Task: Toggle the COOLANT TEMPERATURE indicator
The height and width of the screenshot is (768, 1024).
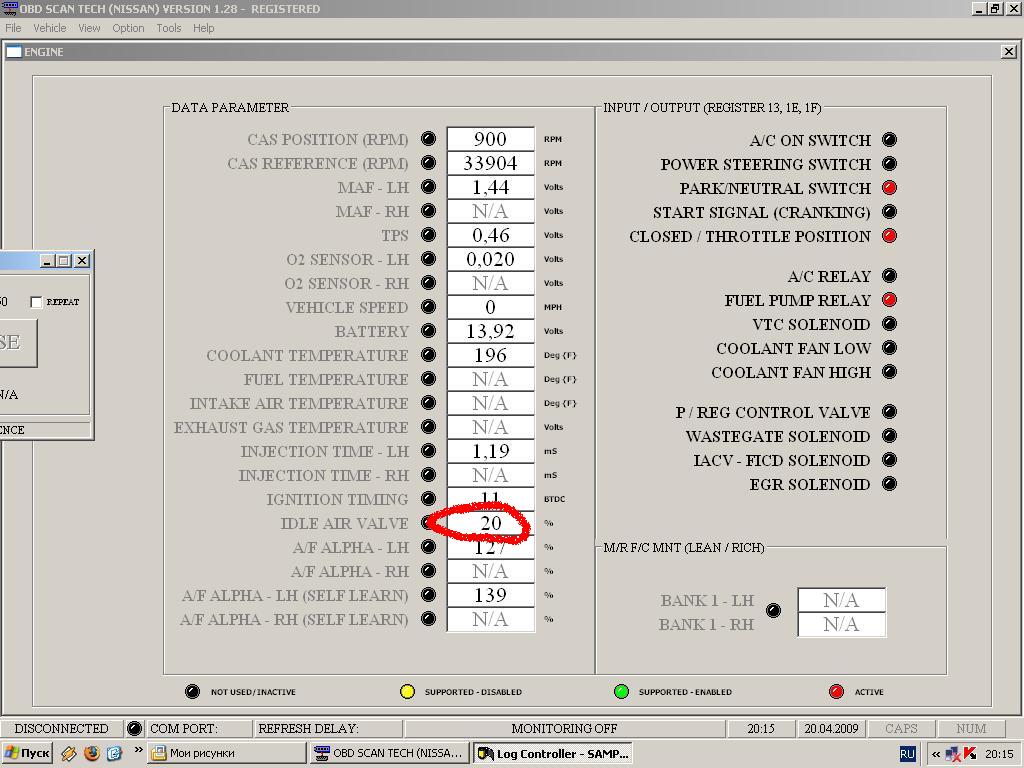Action: point(428,355)
